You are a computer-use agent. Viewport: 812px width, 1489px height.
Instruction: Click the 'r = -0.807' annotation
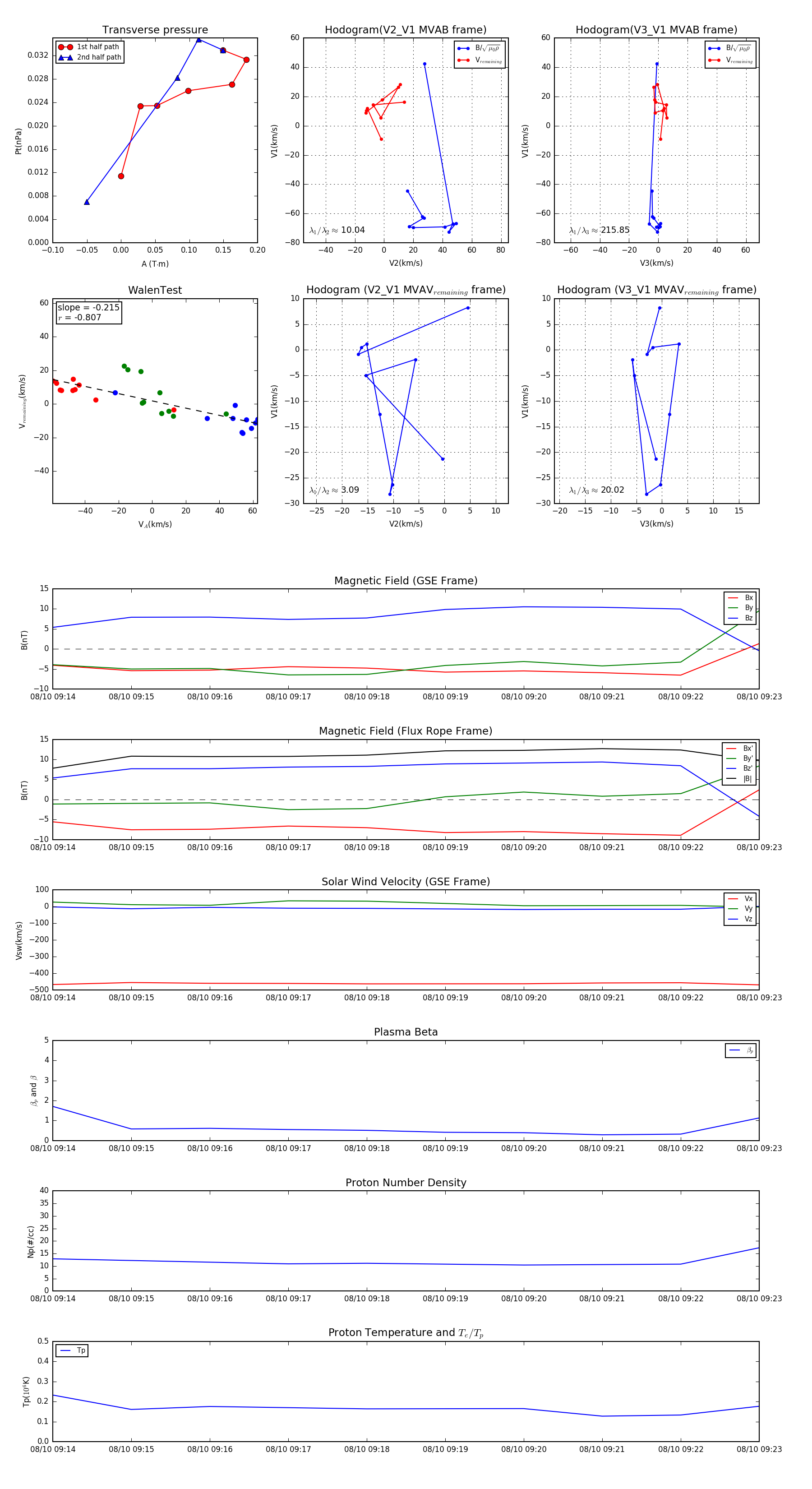pos(80,317)
